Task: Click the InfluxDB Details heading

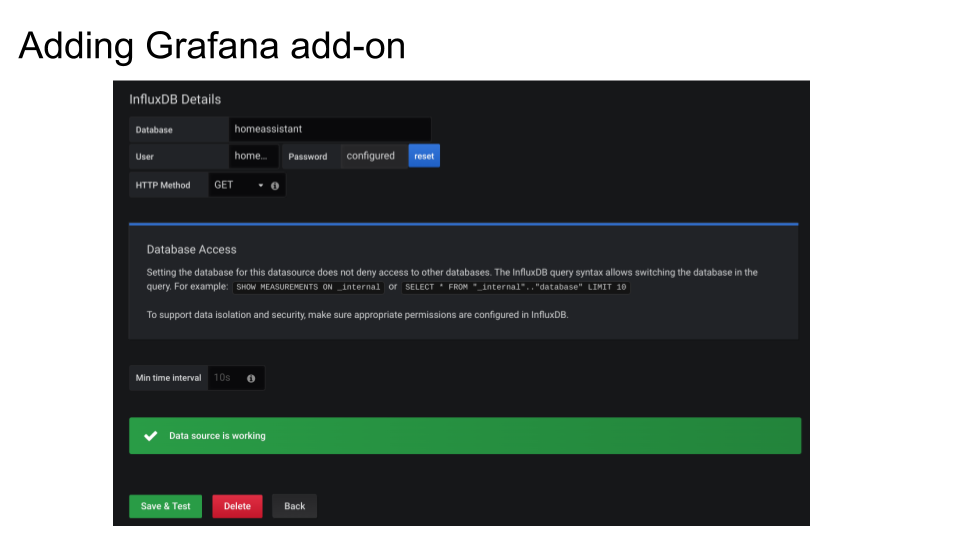Action: [x=175, y=99]
